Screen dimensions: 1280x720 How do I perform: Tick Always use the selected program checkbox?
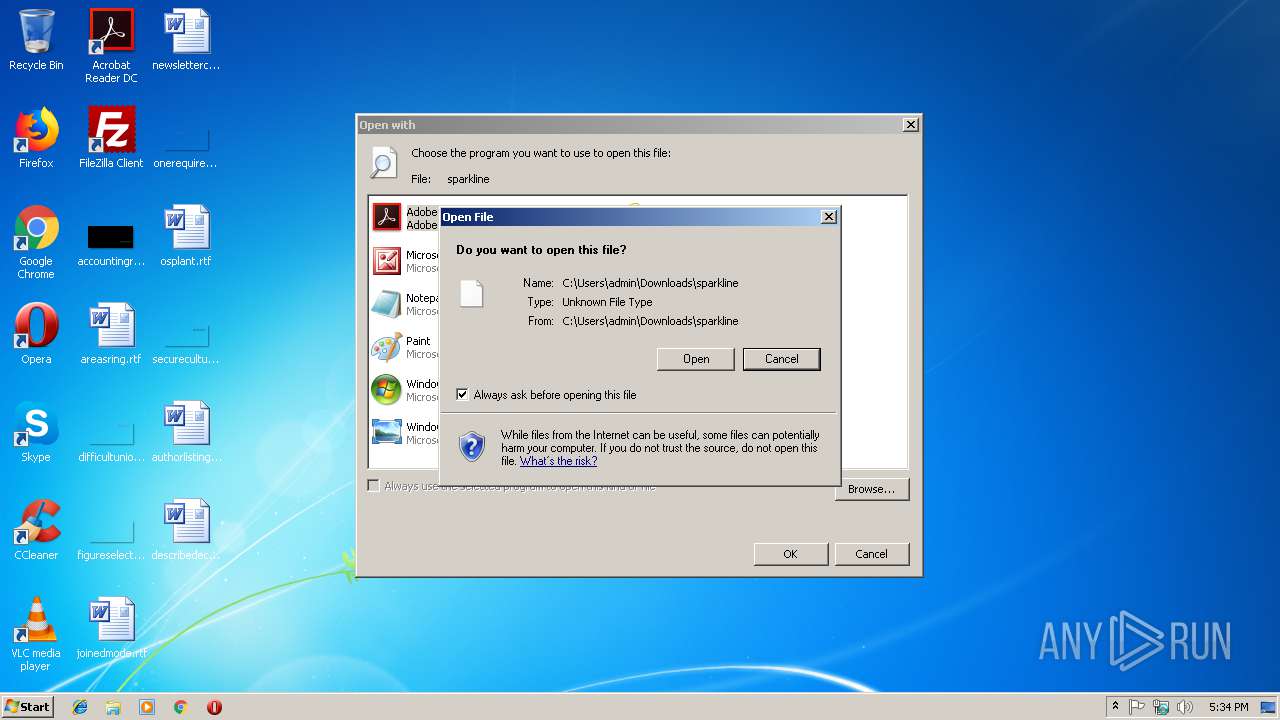coord(374,486)
